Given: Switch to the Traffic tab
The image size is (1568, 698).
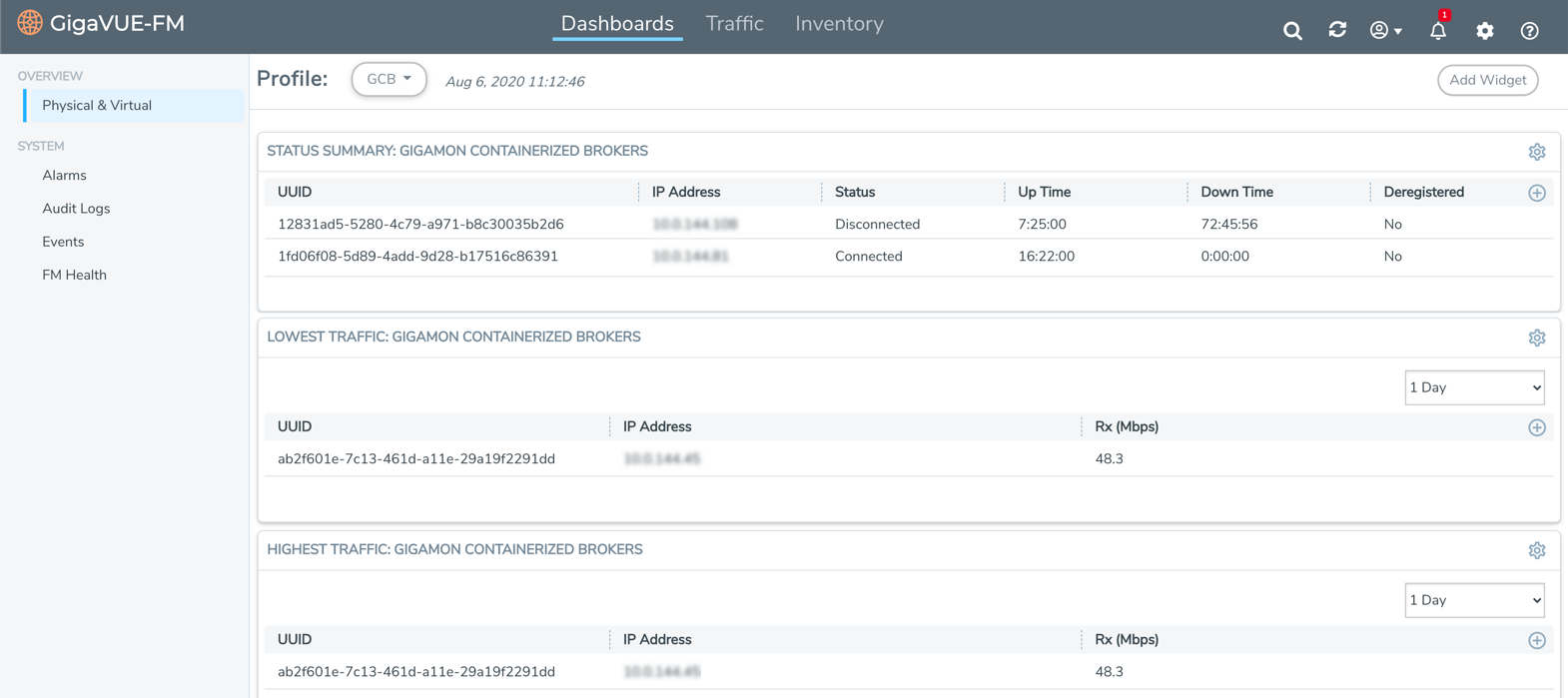Looking at the screenshot, I should [734, 24].
